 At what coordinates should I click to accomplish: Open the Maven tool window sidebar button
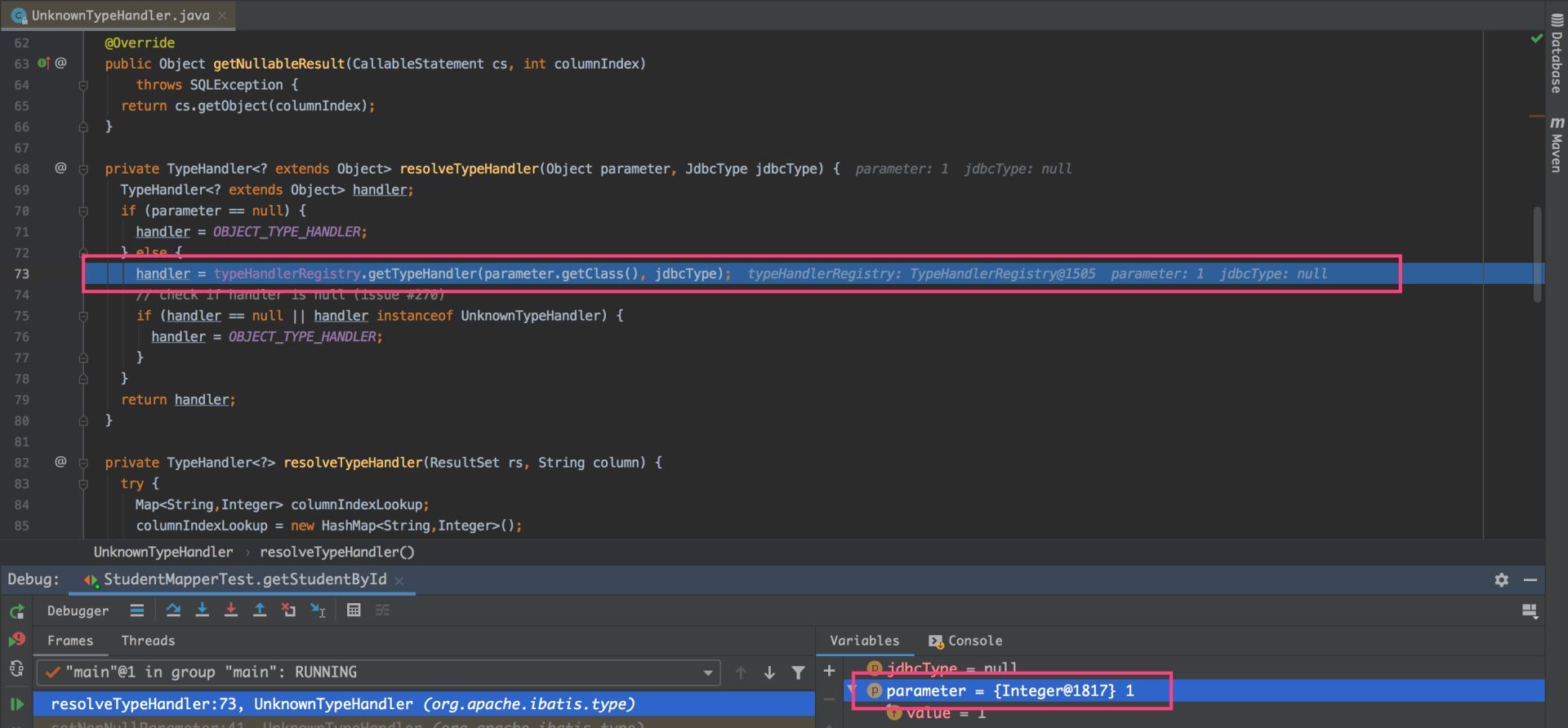click(1557, 144)
